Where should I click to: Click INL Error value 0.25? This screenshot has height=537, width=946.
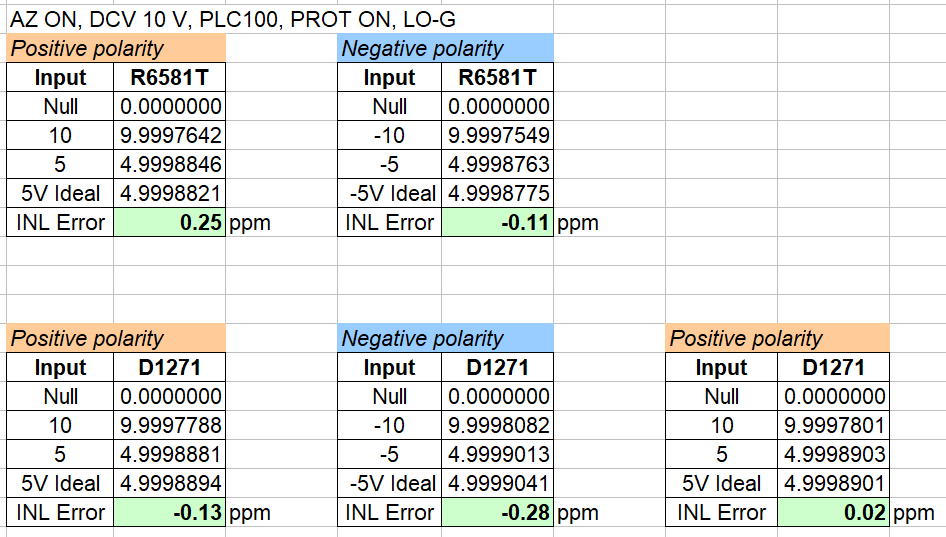170,222
